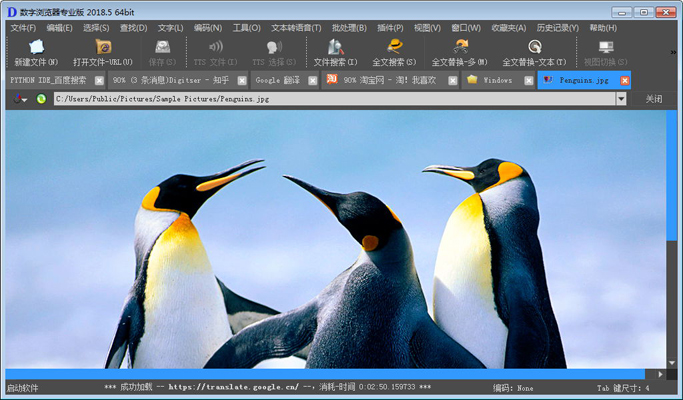
Task: Click the 关闭 button beside address bar
Action: 653,99
